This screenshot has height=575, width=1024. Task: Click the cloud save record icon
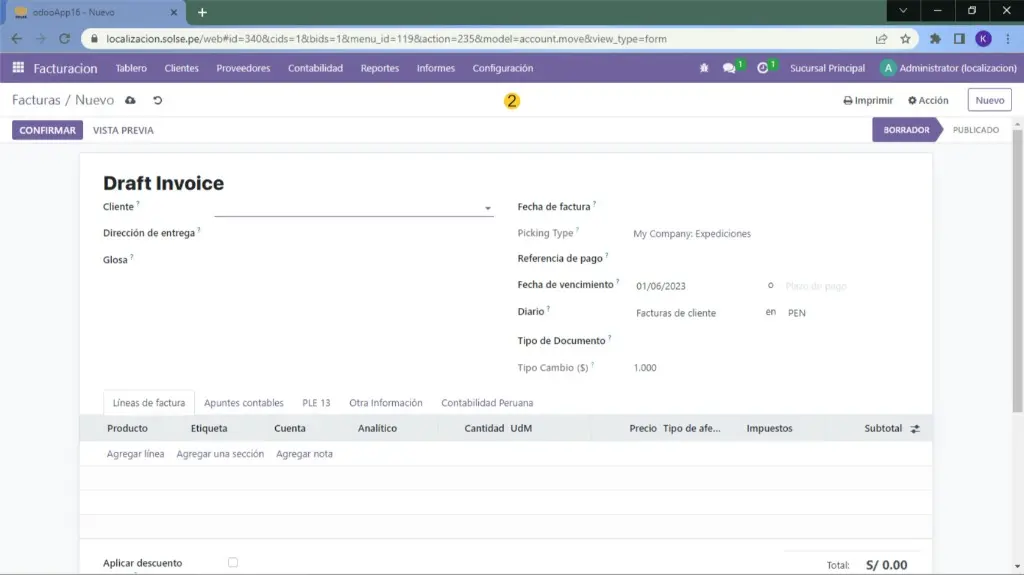click(x=131, y=101)
